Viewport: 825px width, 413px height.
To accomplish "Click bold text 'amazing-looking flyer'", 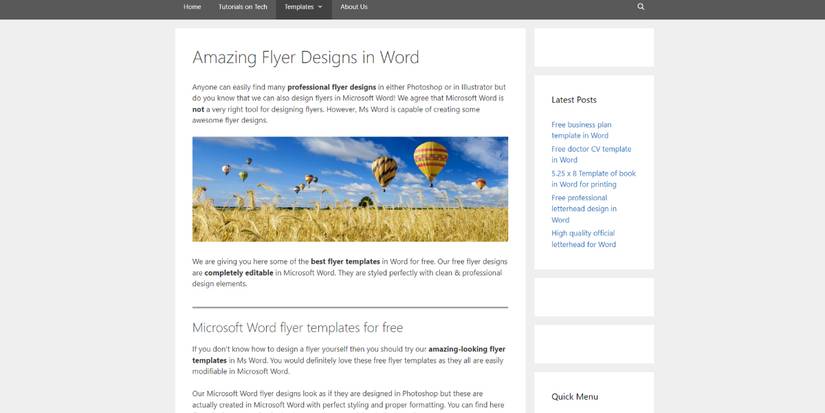I will [x=467, y=349].
